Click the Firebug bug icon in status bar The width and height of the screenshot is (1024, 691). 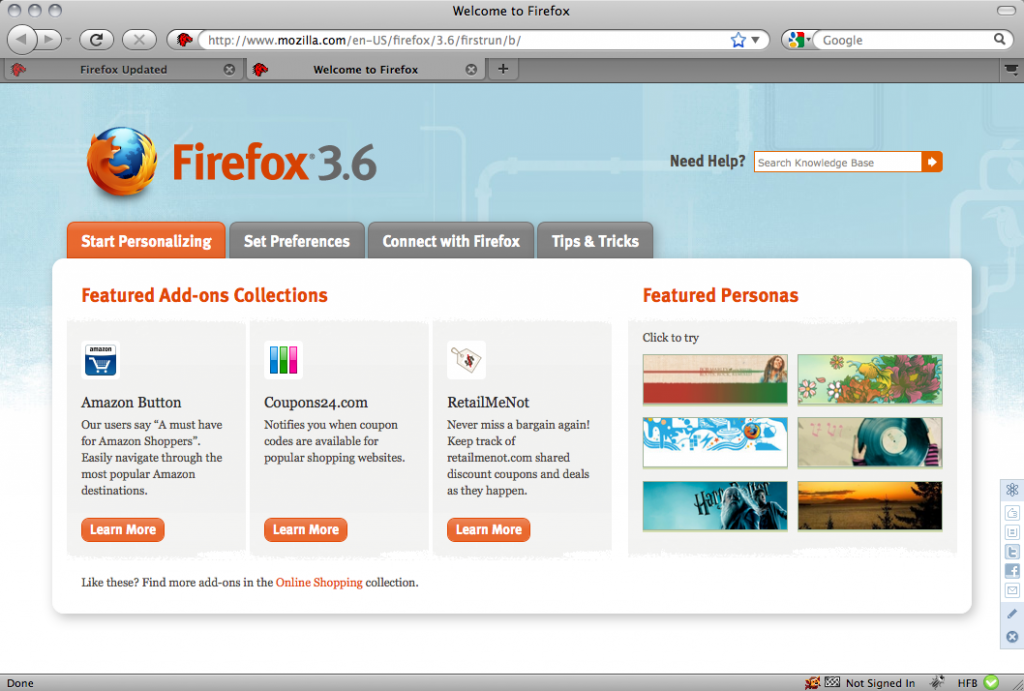pos(938,682)
